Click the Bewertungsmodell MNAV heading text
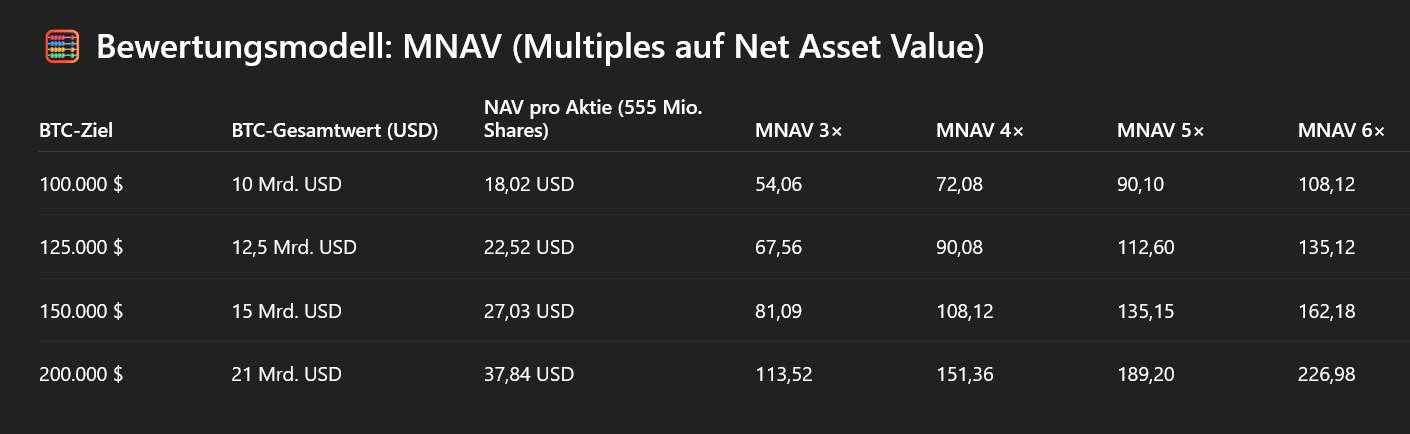Image resolution: width=1410 pixels, height=434 pixels. pos(540,48)
